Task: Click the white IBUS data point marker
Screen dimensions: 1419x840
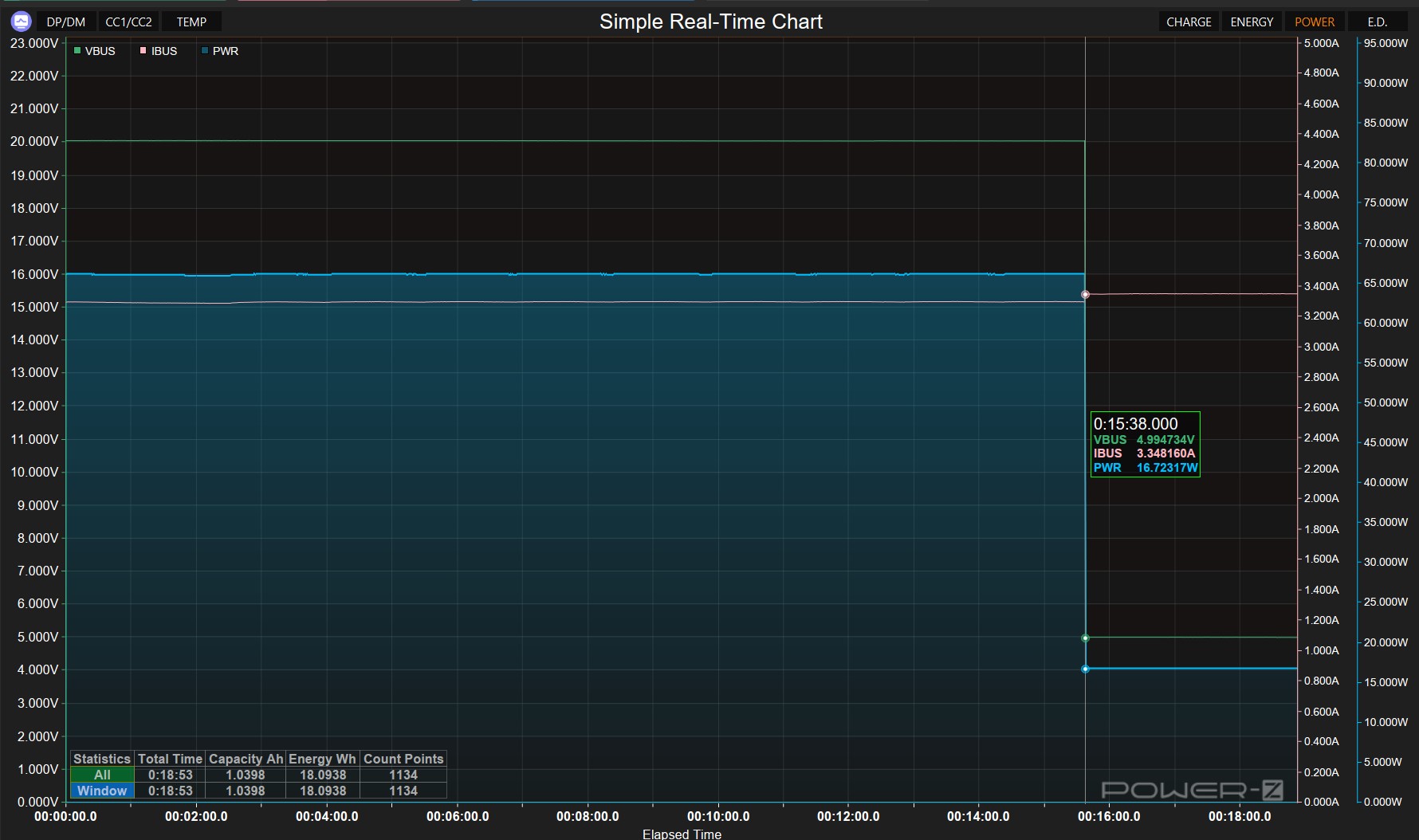Action: point(1085,295)
